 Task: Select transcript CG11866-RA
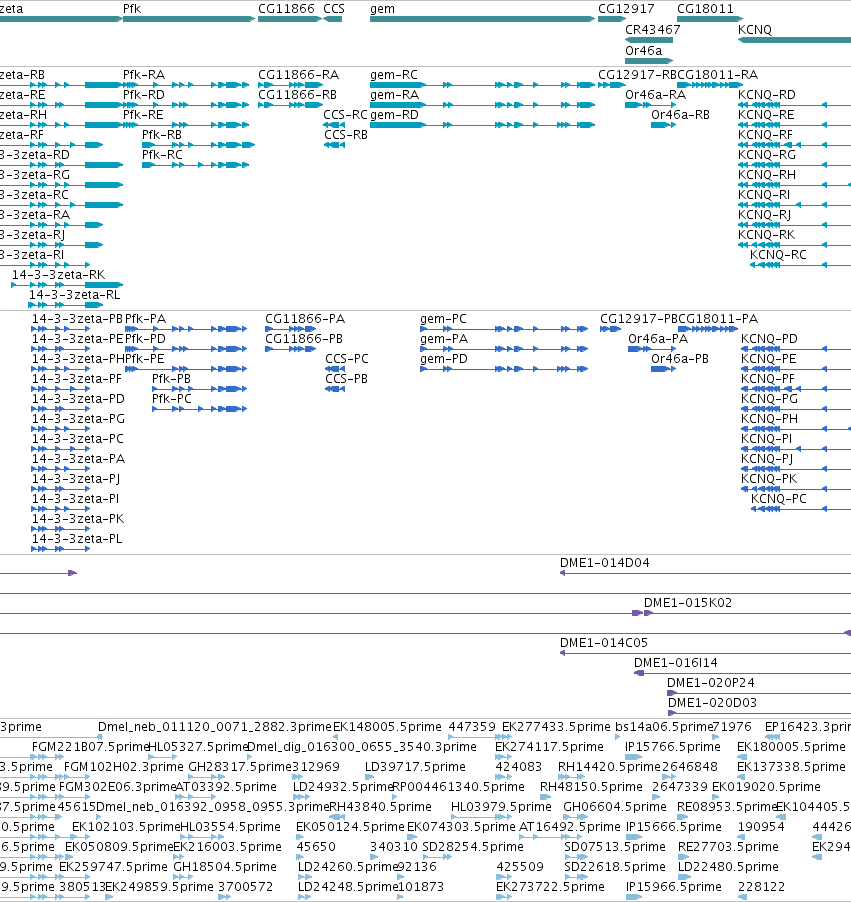click(x=299, y=75)
